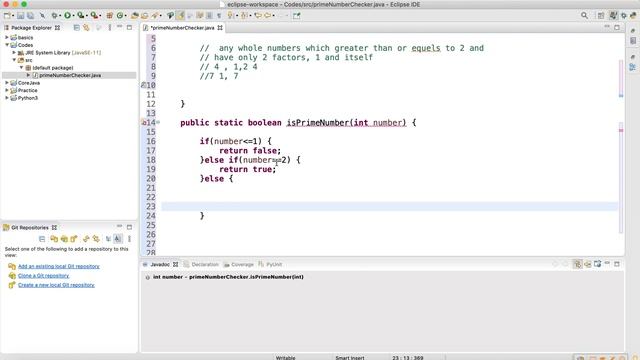Click Clone a Git repository link
The image size is (640, 360).
coord(44,276)
